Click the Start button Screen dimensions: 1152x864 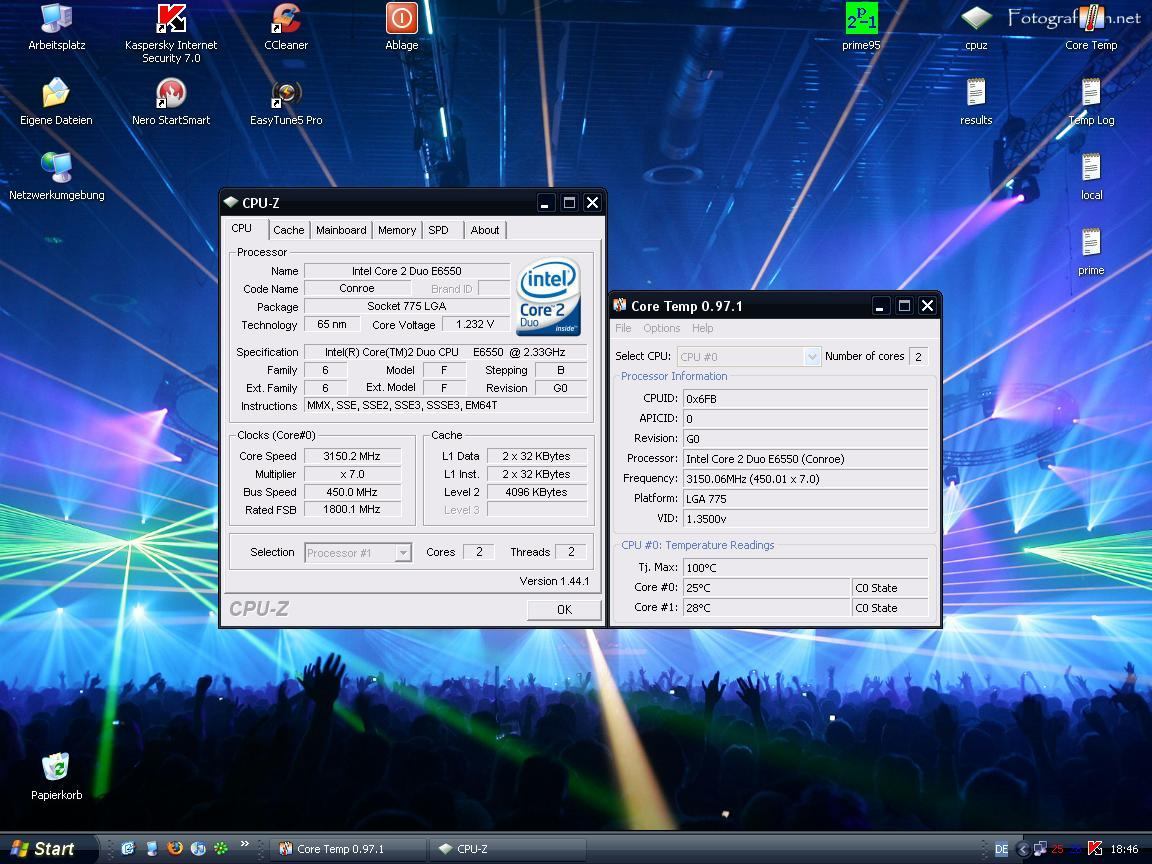(46, 849)
